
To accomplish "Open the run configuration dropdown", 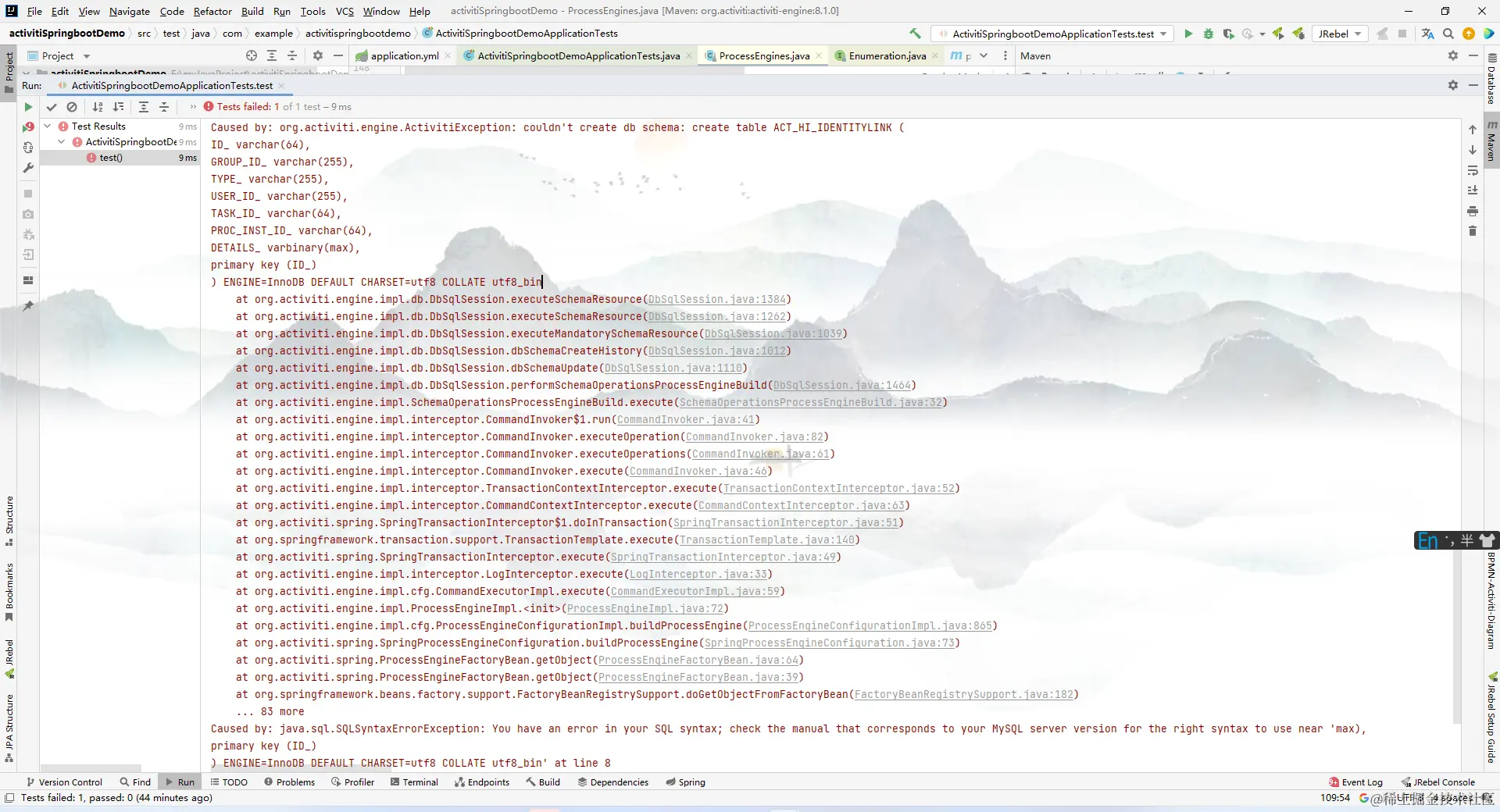I will [x=1054, y=34].
